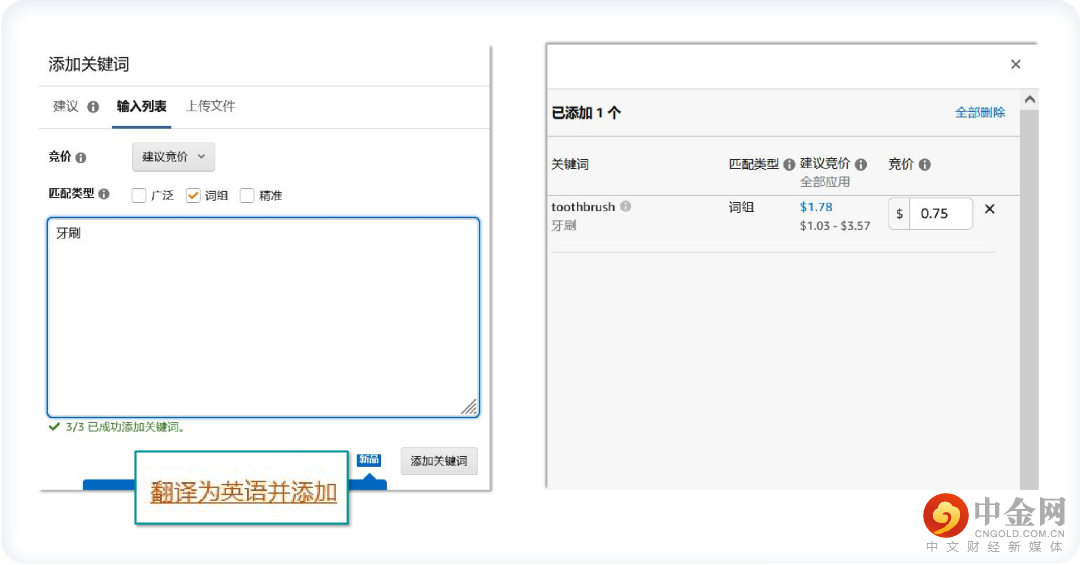1080x565 pixels.
Task: Switch to the 建议 tab
Action: (x=66, y=106)
